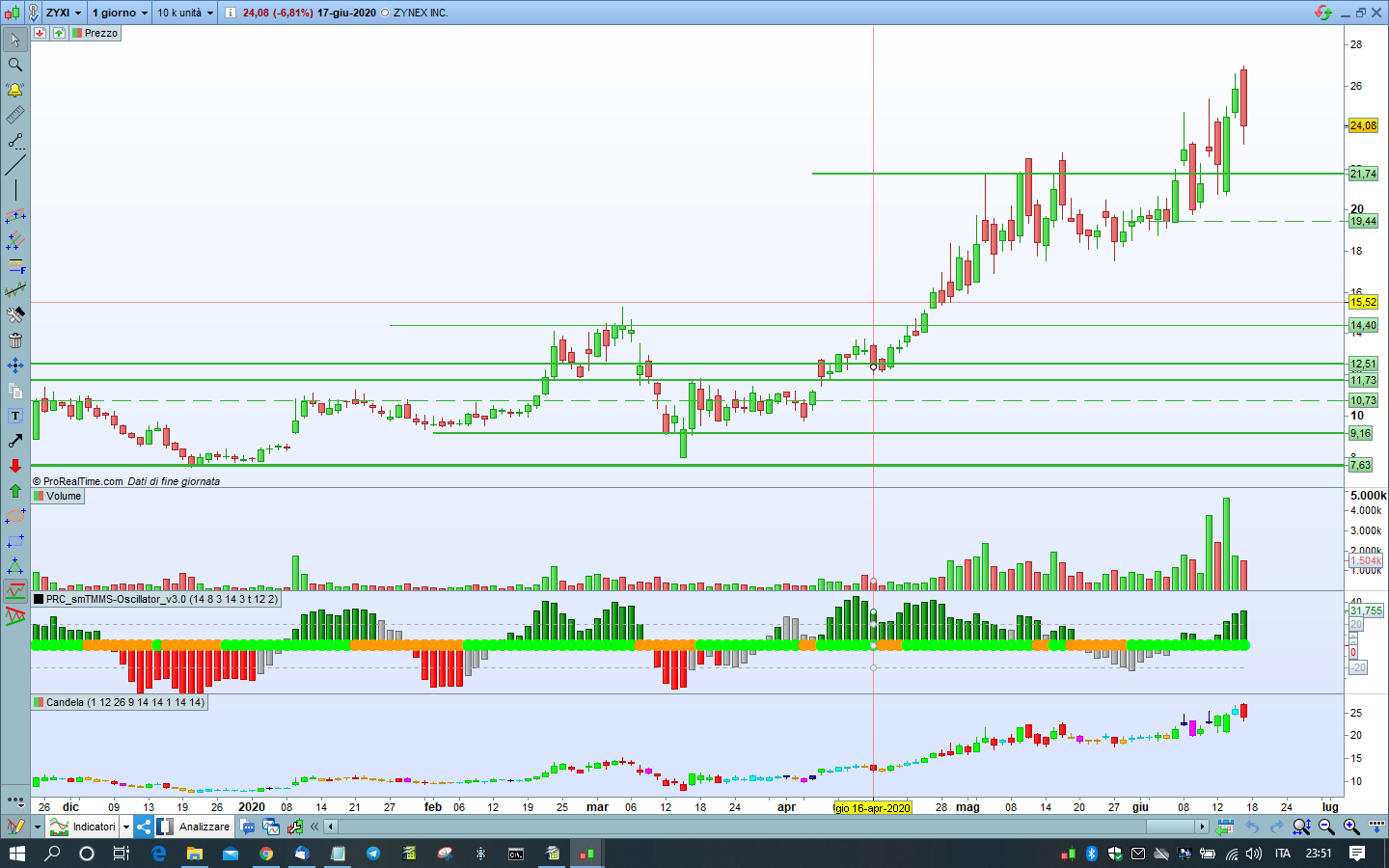Open the alert bell tool
1389x868 pixels.
(14, 90)
